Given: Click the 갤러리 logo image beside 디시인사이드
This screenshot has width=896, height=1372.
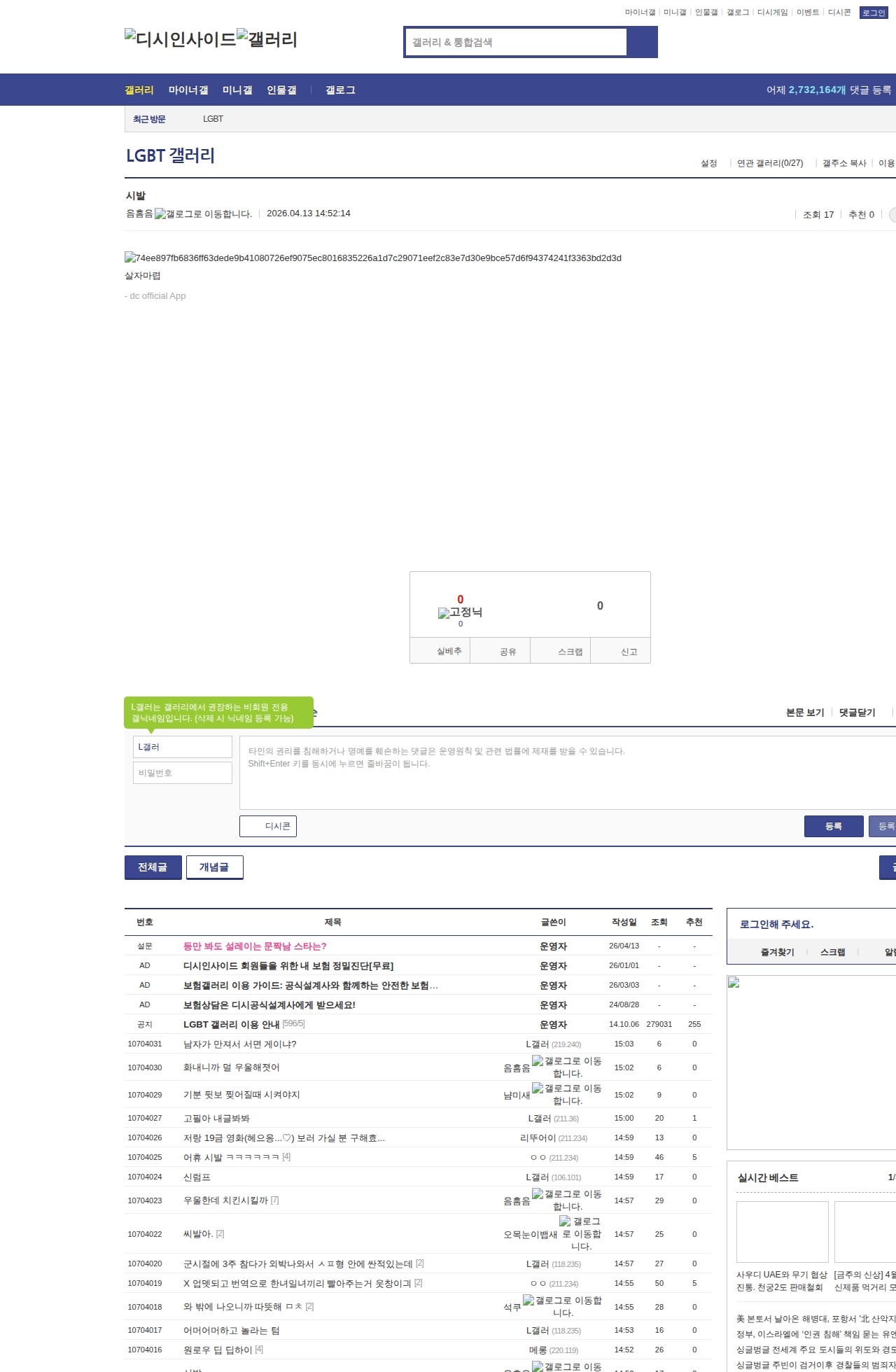Looking at the screenshot, I should (267, 38).
